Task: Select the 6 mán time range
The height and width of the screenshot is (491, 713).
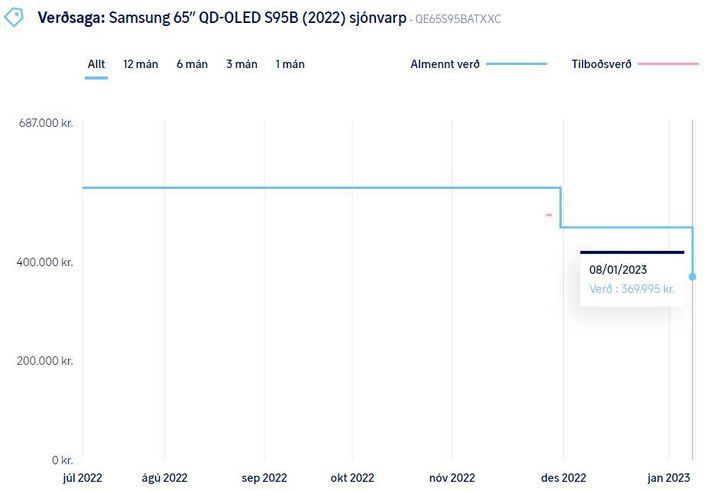Action: pos(192,64)
